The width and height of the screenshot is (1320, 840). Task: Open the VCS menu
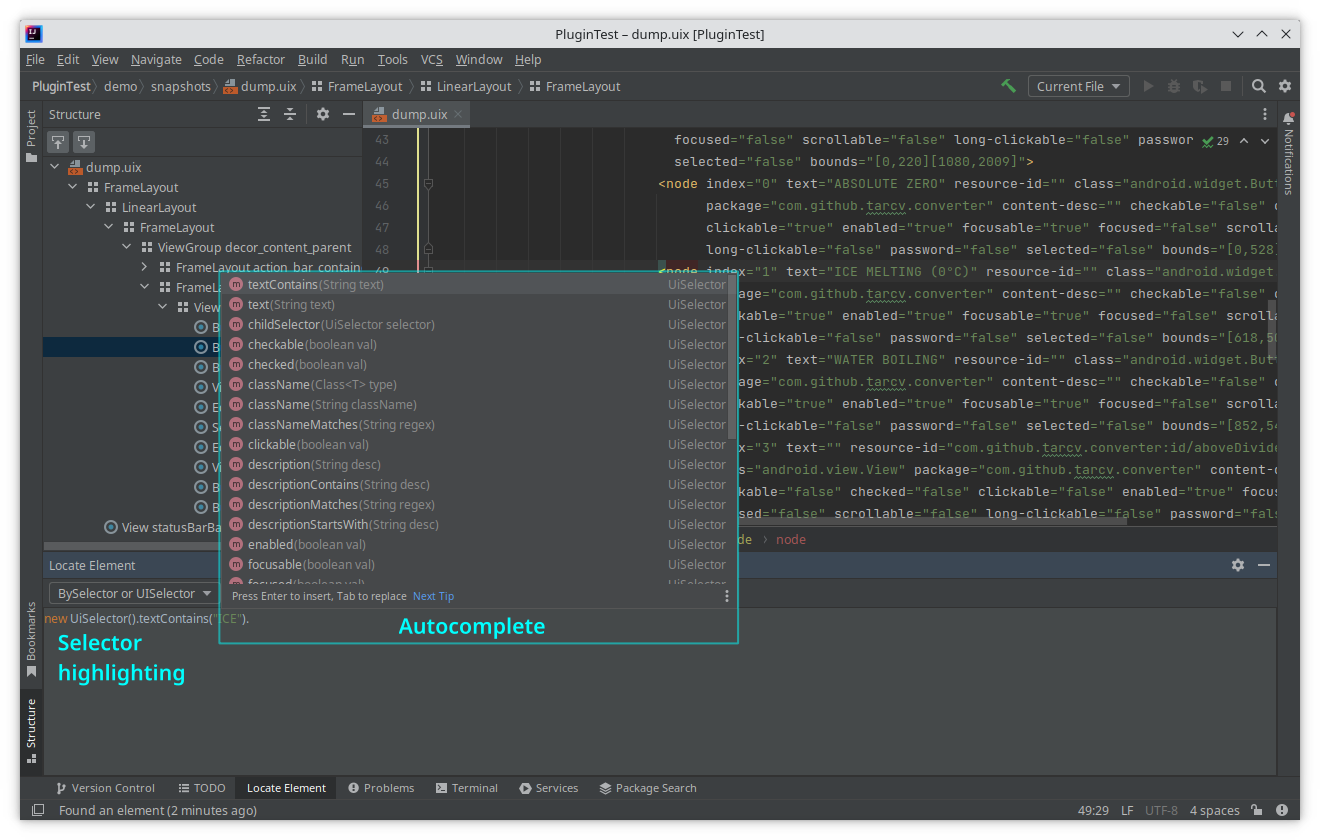point(431,59)
